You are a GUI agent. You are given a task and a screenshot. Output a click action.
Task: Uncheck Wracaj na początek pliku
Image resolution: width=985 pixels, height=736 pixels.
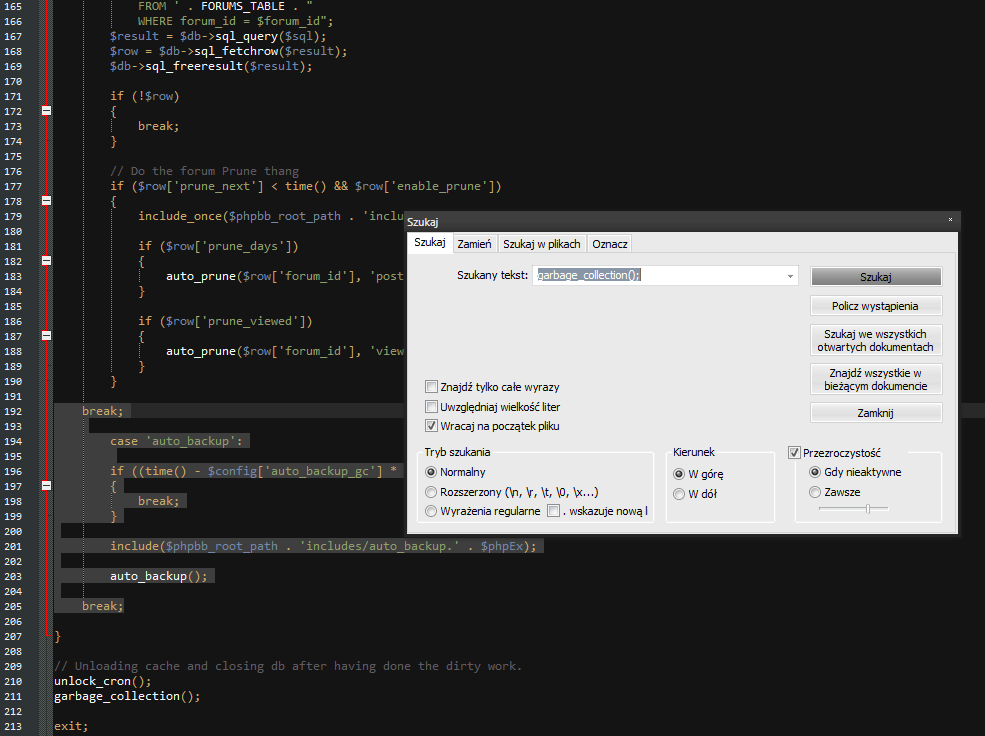click(431, 426)
